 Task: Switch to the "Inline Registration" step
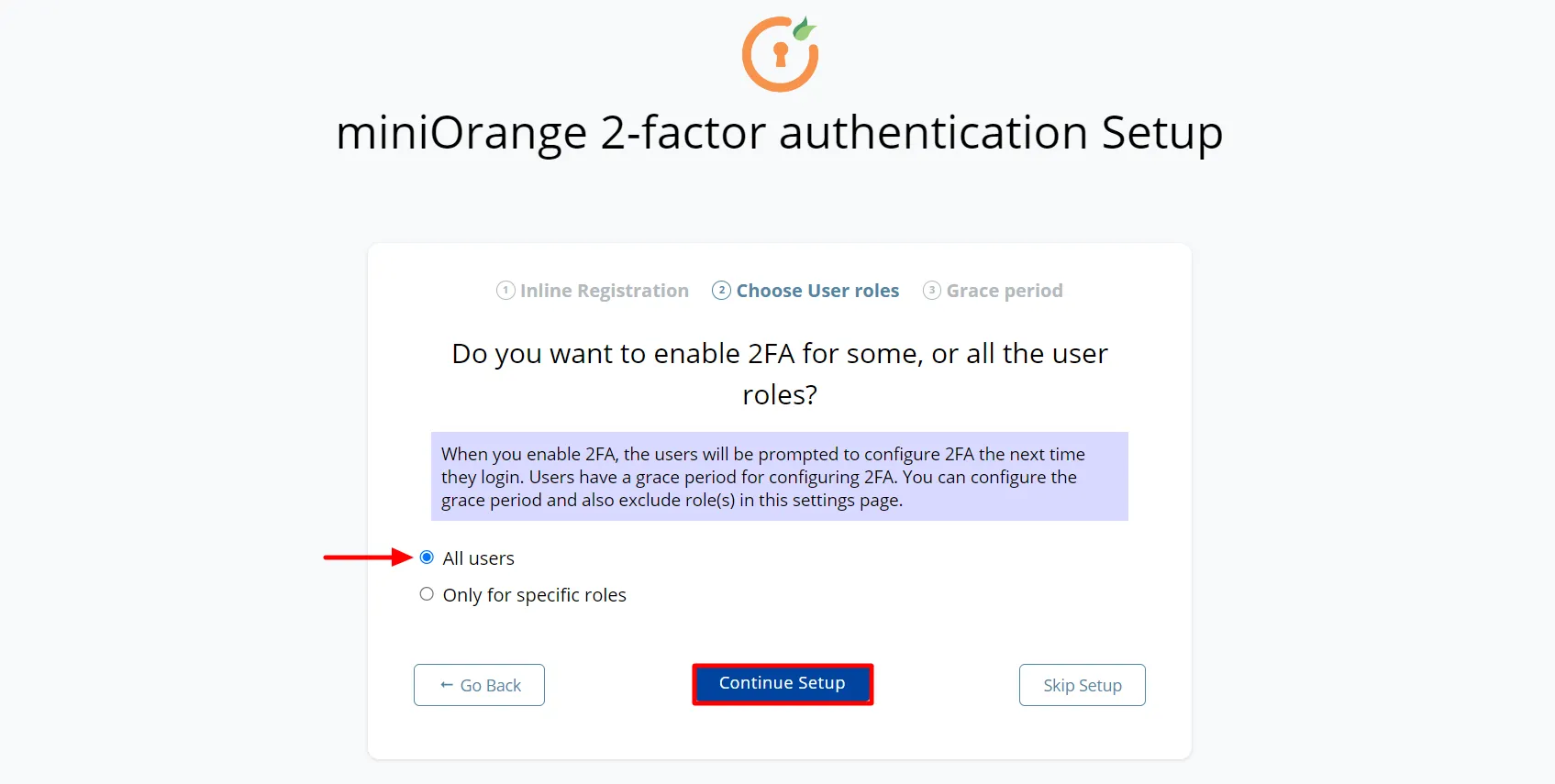click(x=604, y=290)
